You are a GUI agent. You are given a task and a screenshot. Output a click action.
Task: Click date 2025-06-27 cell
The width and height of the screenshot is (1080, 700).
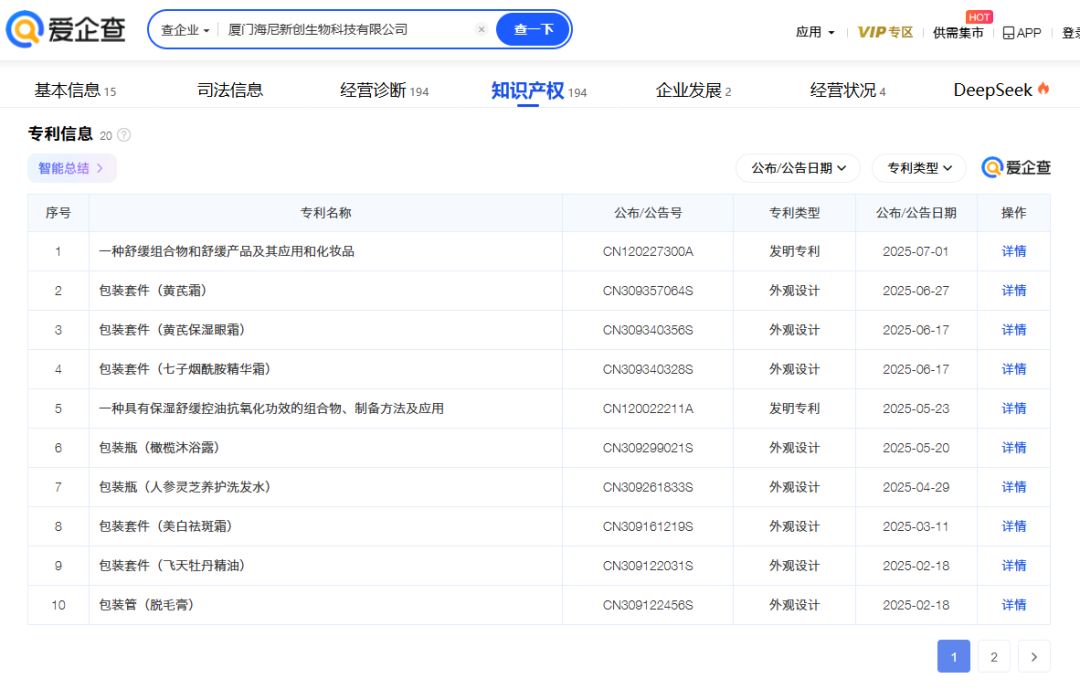click(915, 291)
